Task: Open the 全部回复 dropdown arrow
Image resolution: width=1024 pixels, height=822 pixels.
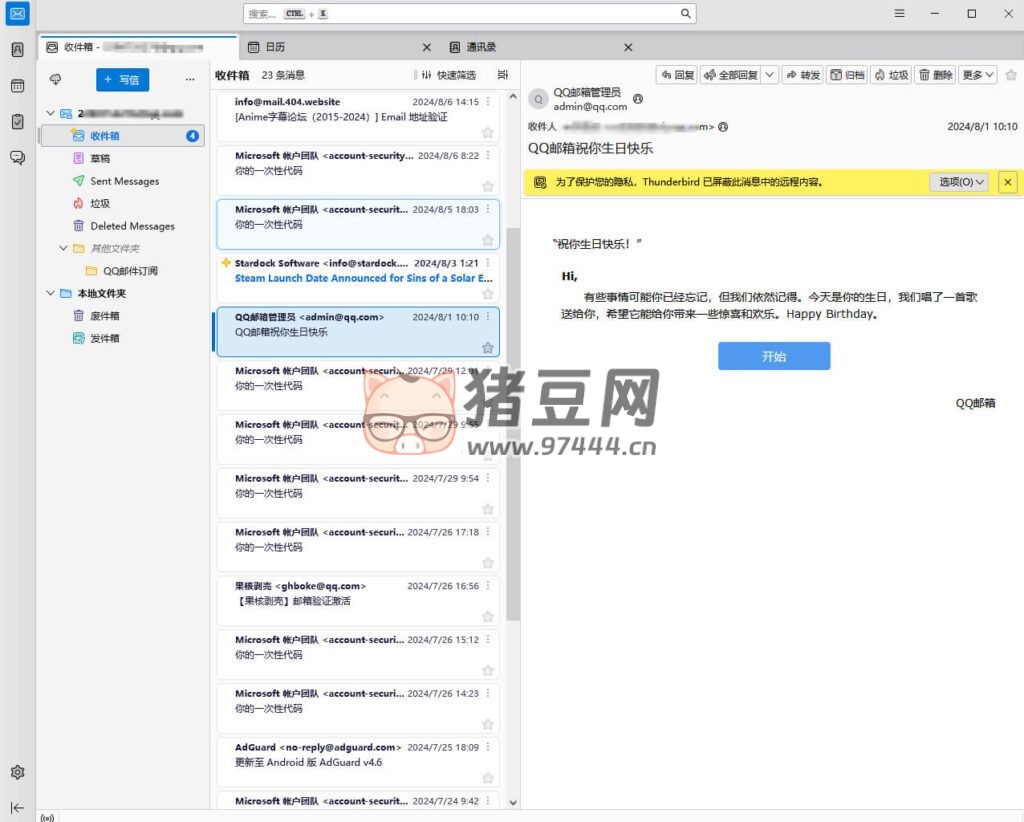Action: point(769,75)
